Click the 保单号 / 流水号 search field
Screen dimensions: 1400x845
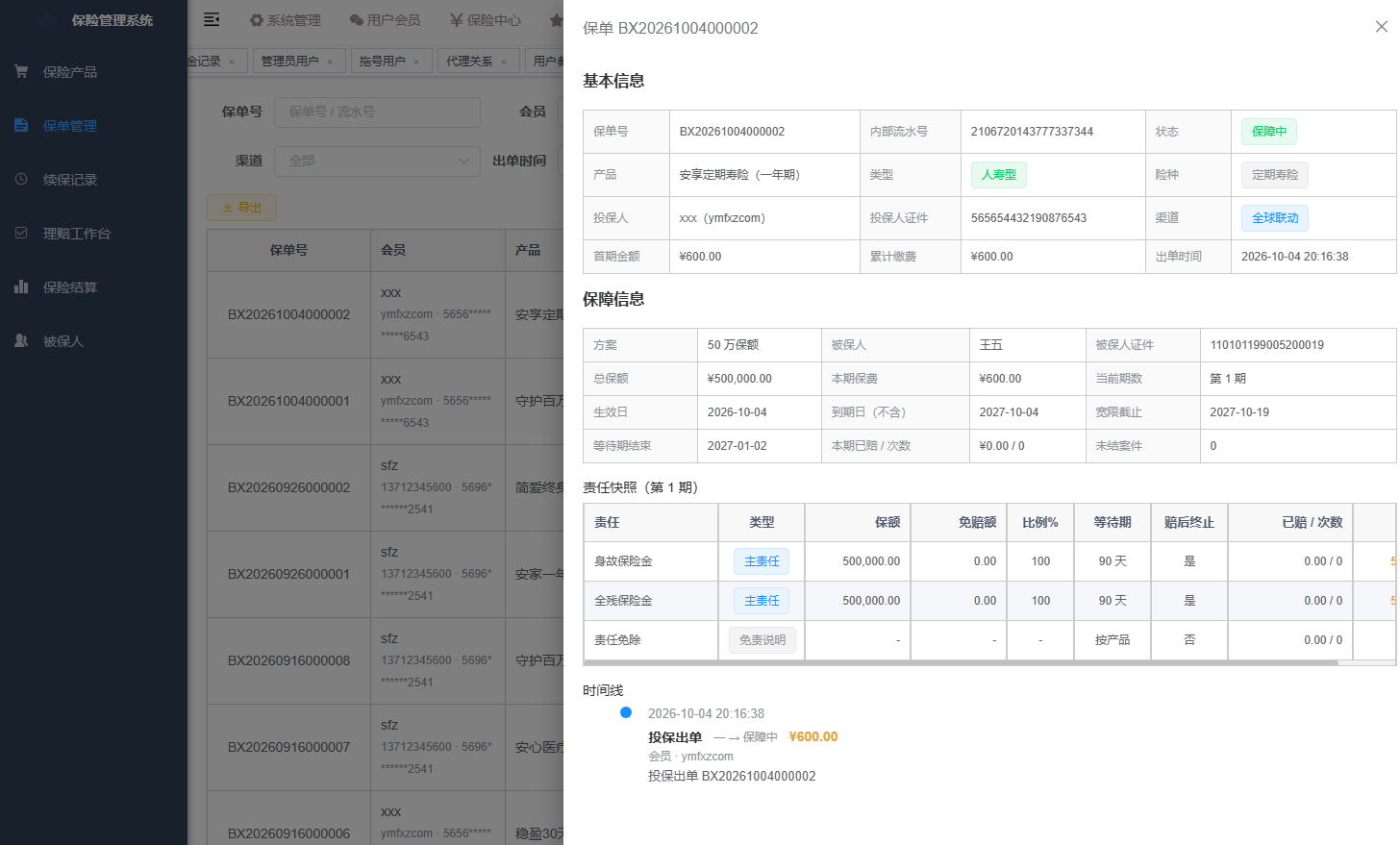click(x=377, y=112)
